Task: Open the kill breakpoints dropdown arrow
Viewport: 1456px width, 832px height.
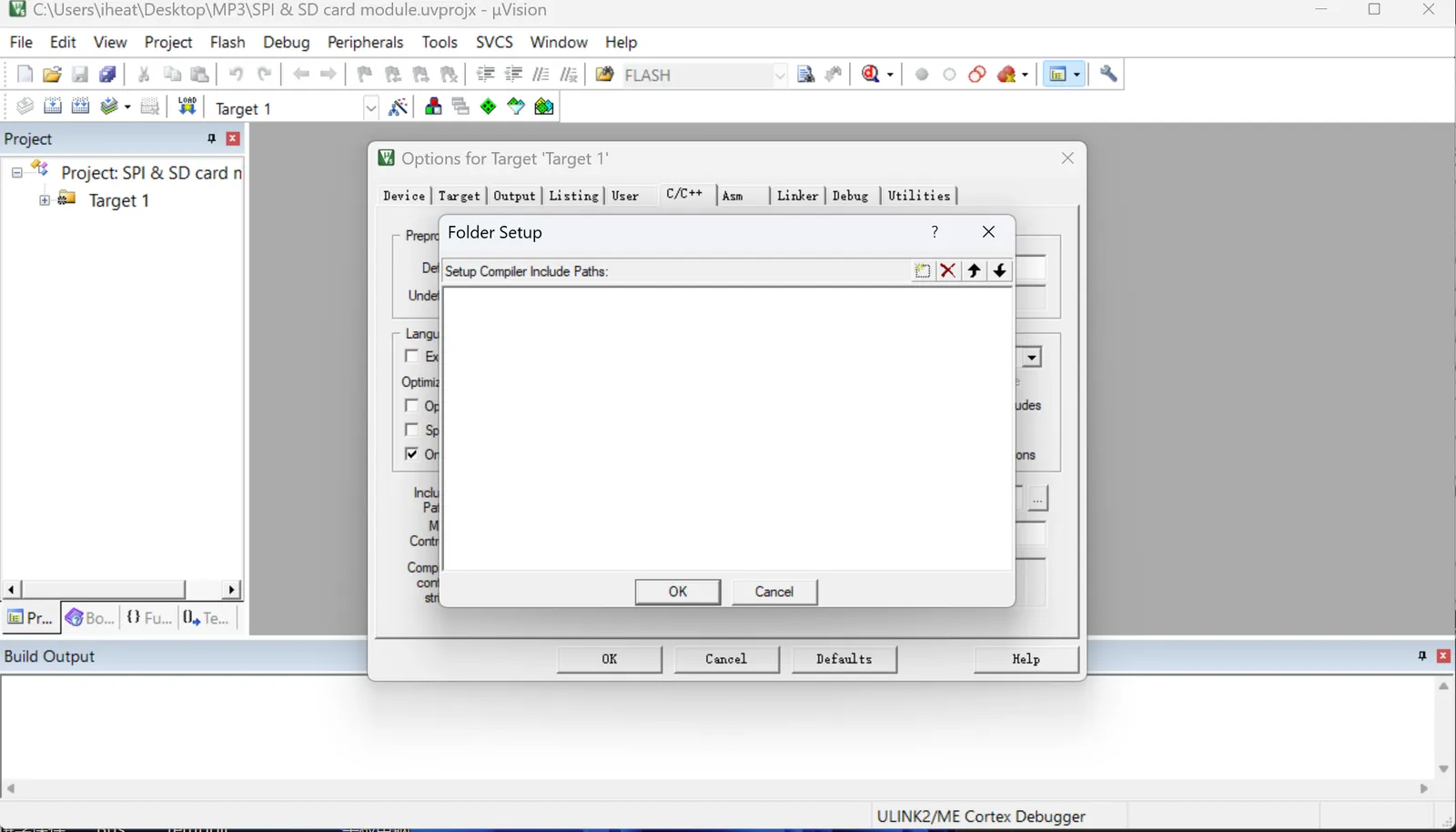Action: point(1025,75)
